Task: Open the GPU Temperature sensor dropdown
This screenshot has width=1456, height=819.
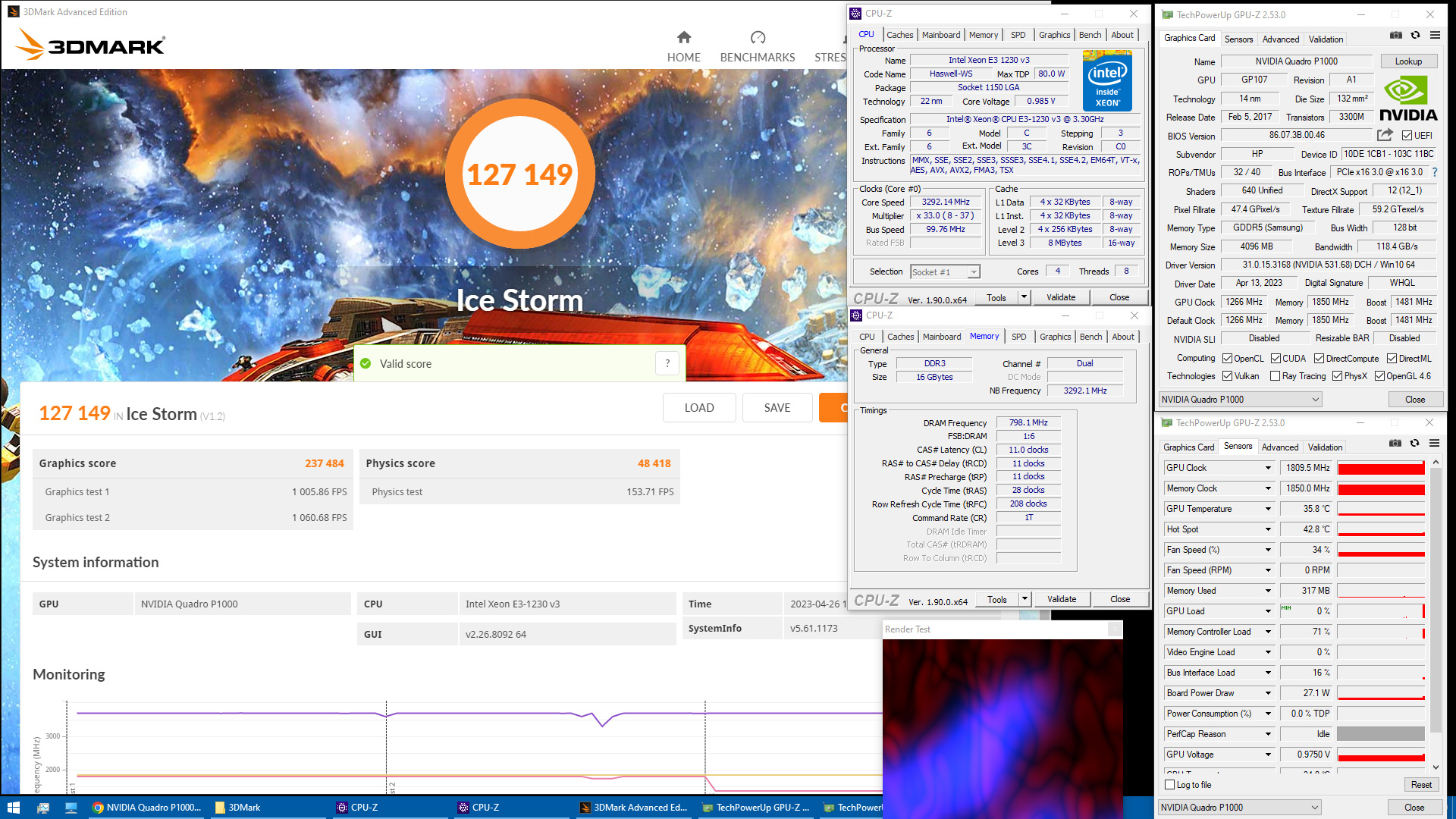Action: click(1268, 509)
